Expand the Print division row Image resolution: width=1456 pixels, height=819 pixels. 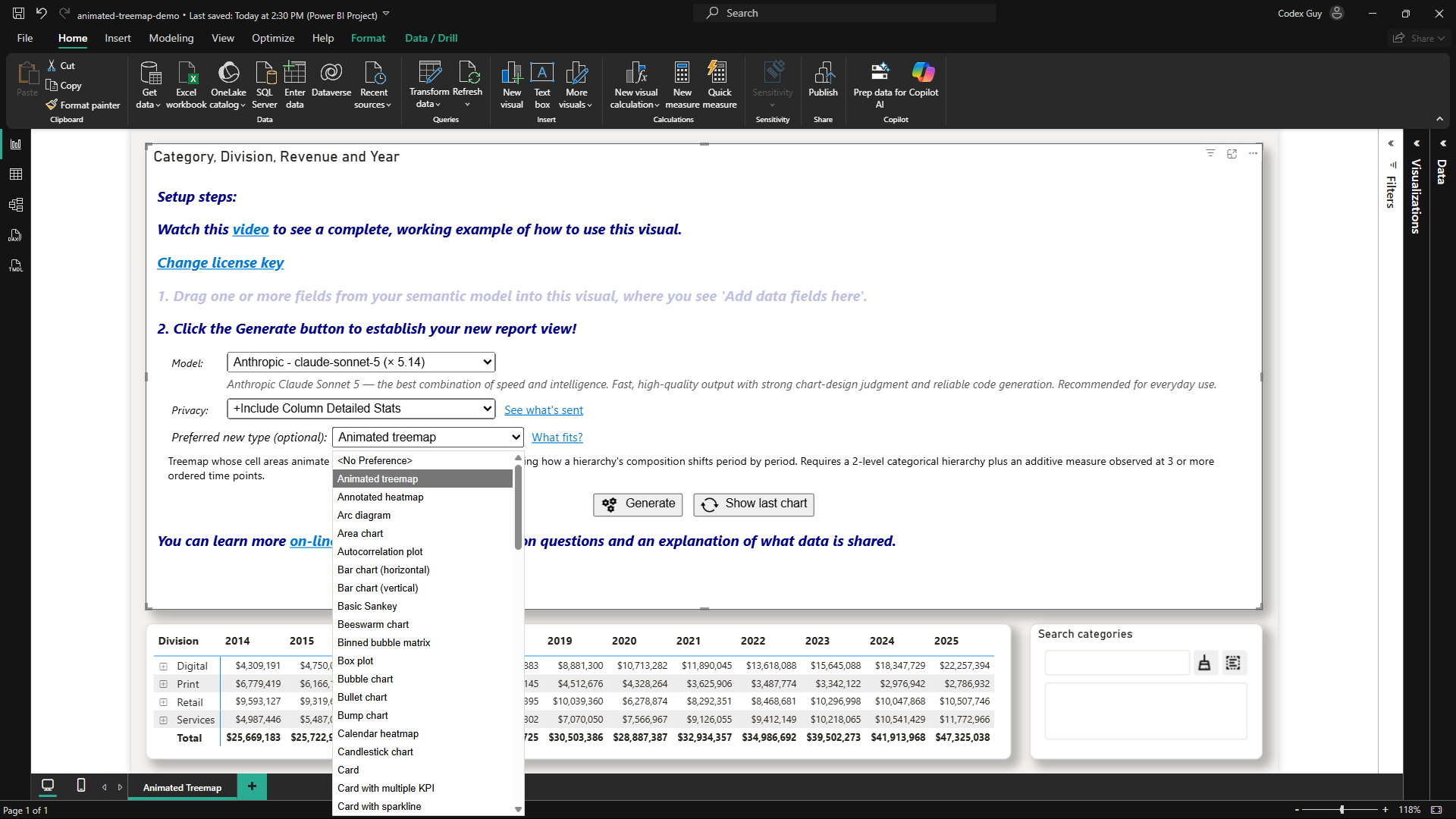tap(163, 684)
